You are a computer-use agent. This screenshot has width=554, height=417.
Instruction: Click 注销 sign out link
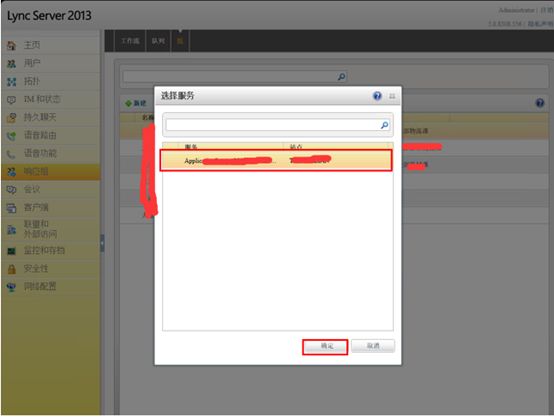pyautogui.click(x=547, y=11)
